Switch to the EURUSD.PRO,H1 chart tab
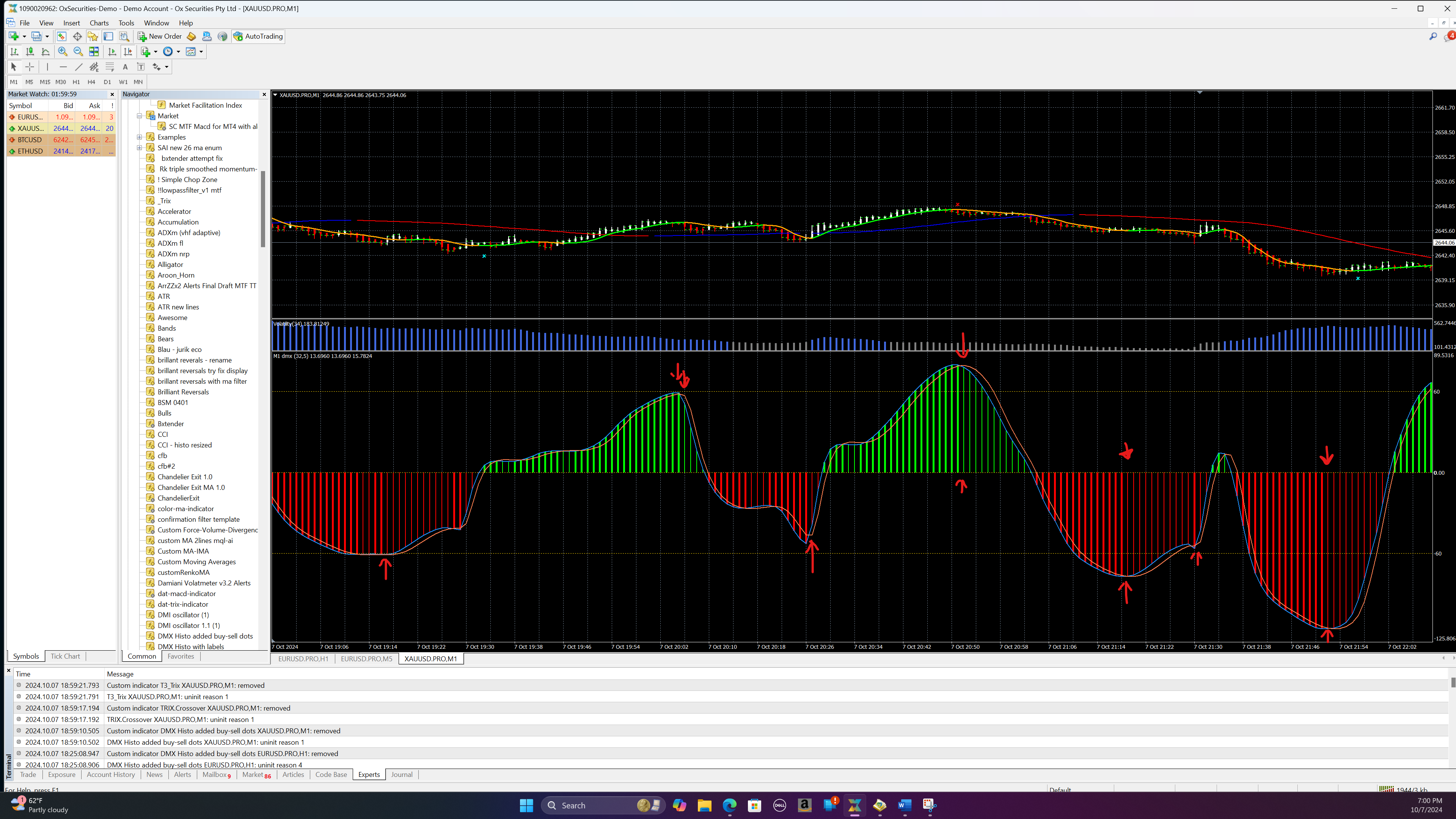 pyautogui.click(x=303, y=659)
